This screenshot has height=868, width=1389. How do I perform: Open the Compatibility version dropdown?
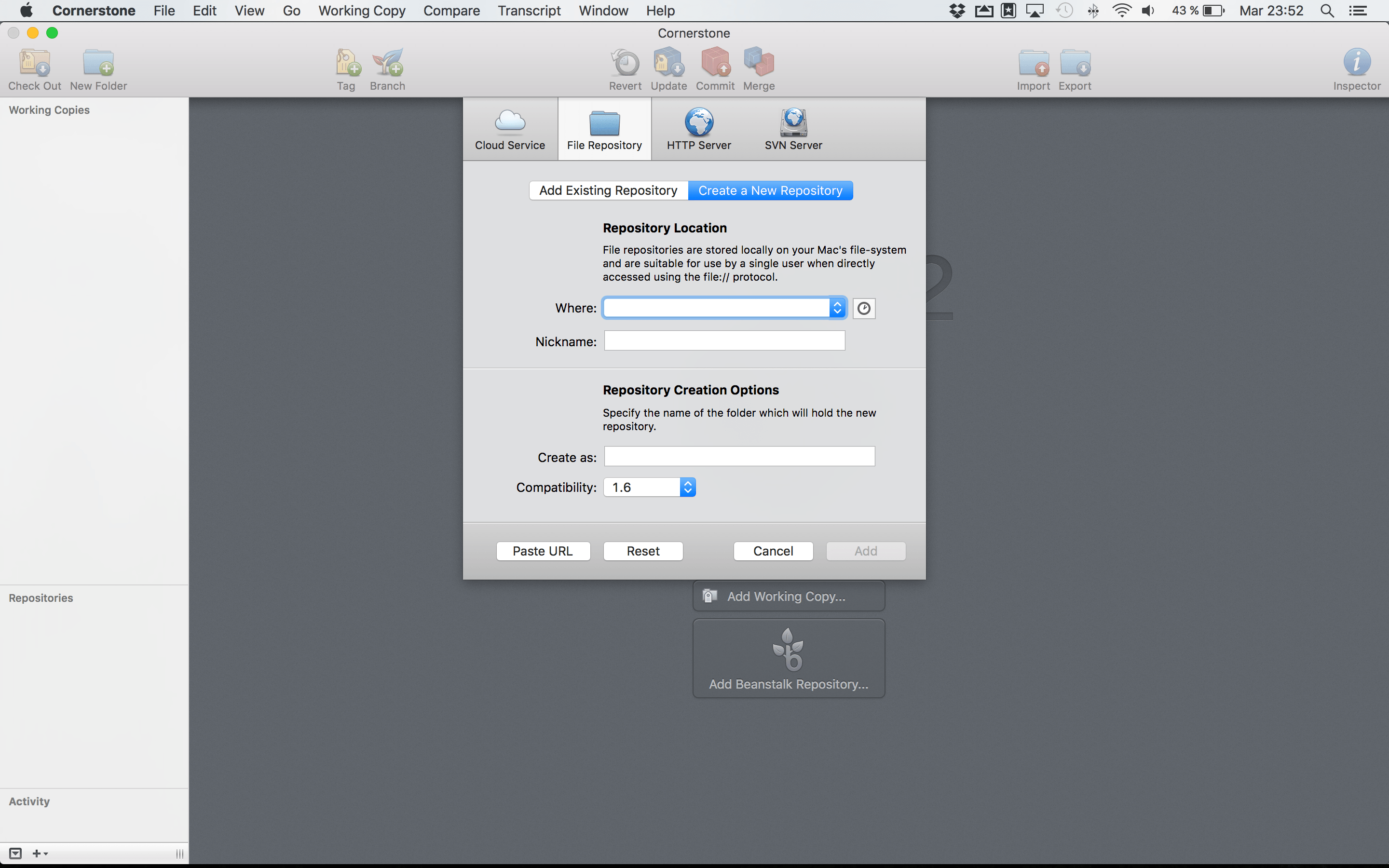click(x=650, y=488)
